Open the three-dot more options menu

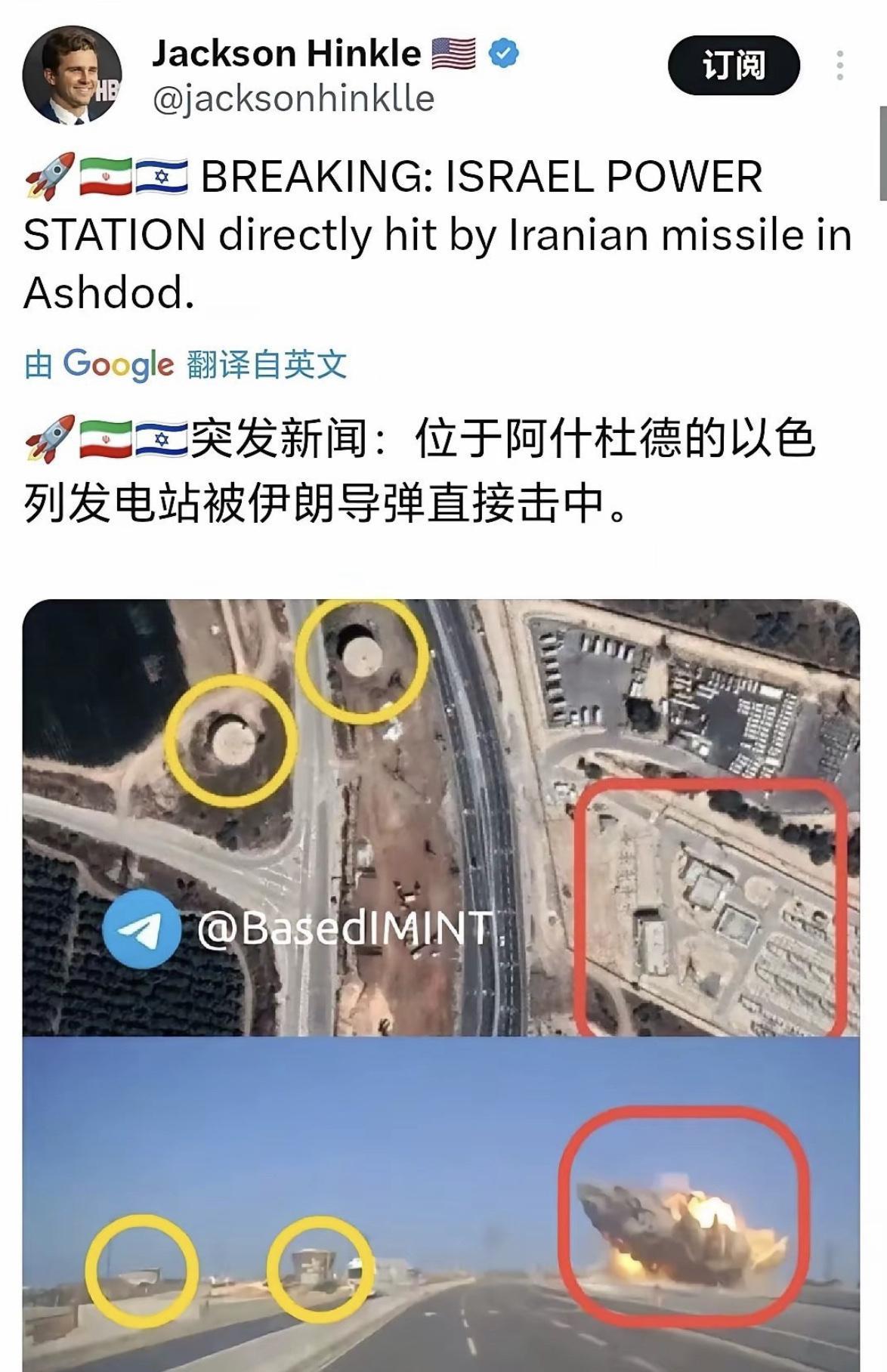tap(839, 66)
